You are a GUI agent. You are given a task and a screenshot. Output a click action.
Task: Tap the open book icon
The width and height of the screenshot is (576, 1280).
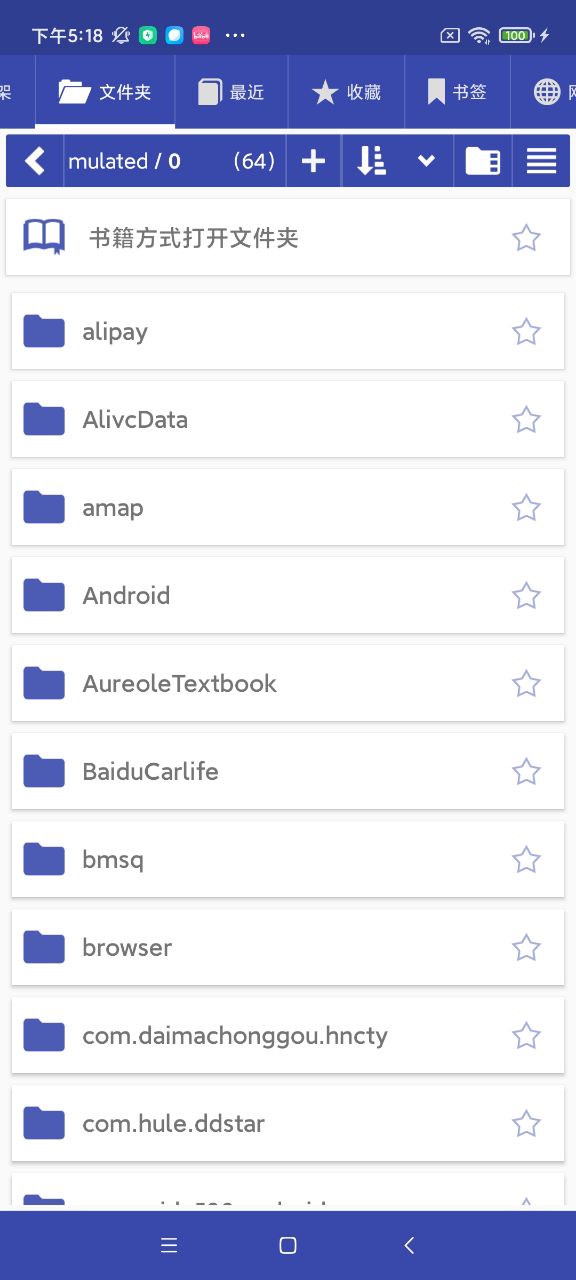coord(44,237)
